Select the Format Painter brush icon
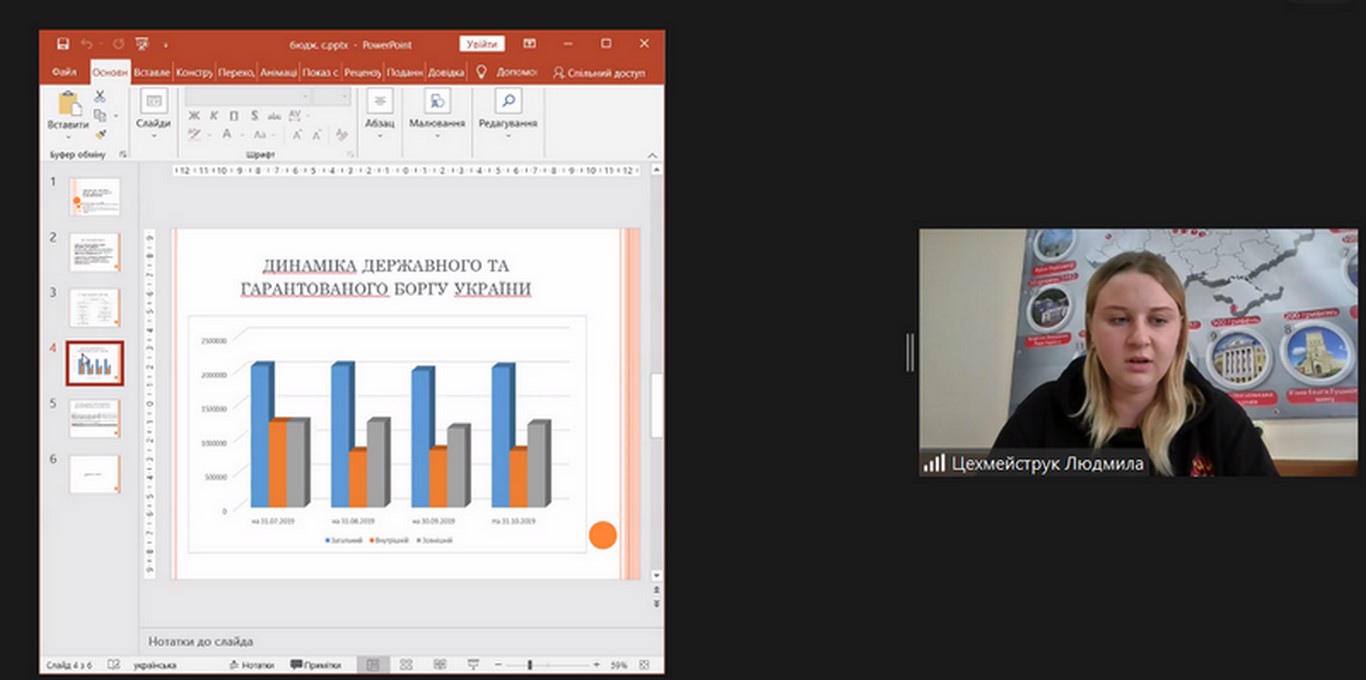The width and height of the screenshot is (1366, 680). (100, 134)
